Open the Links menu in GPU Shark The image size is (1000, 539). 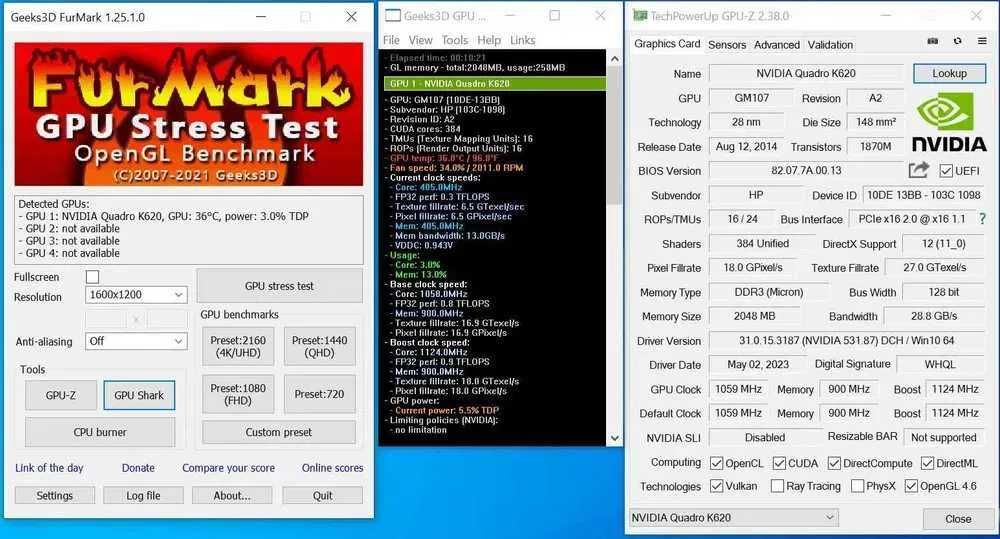522,40
